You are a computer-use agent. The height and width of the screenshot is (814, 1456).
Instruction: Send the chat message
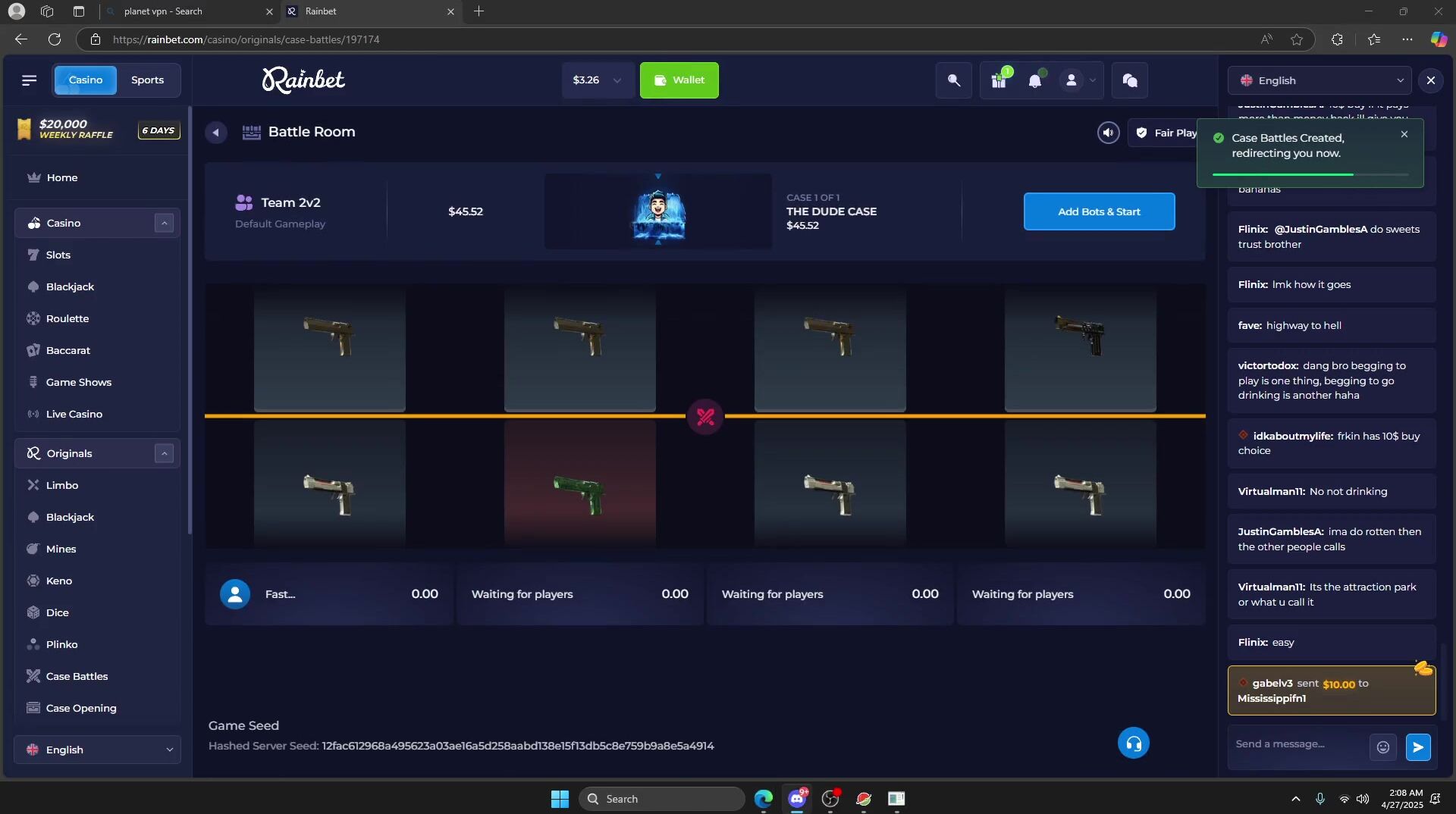1418,747
